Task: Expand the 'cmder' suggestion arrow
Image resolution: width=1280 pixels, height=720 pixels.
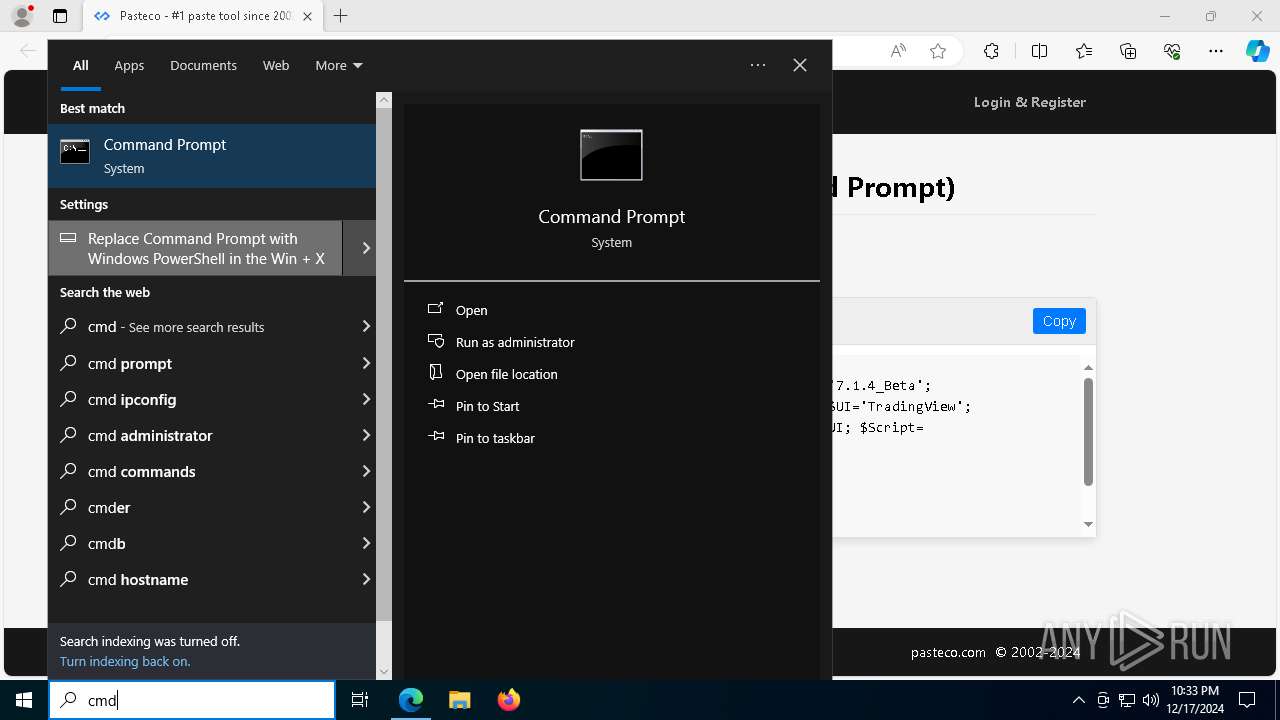Action: (366, 507)
